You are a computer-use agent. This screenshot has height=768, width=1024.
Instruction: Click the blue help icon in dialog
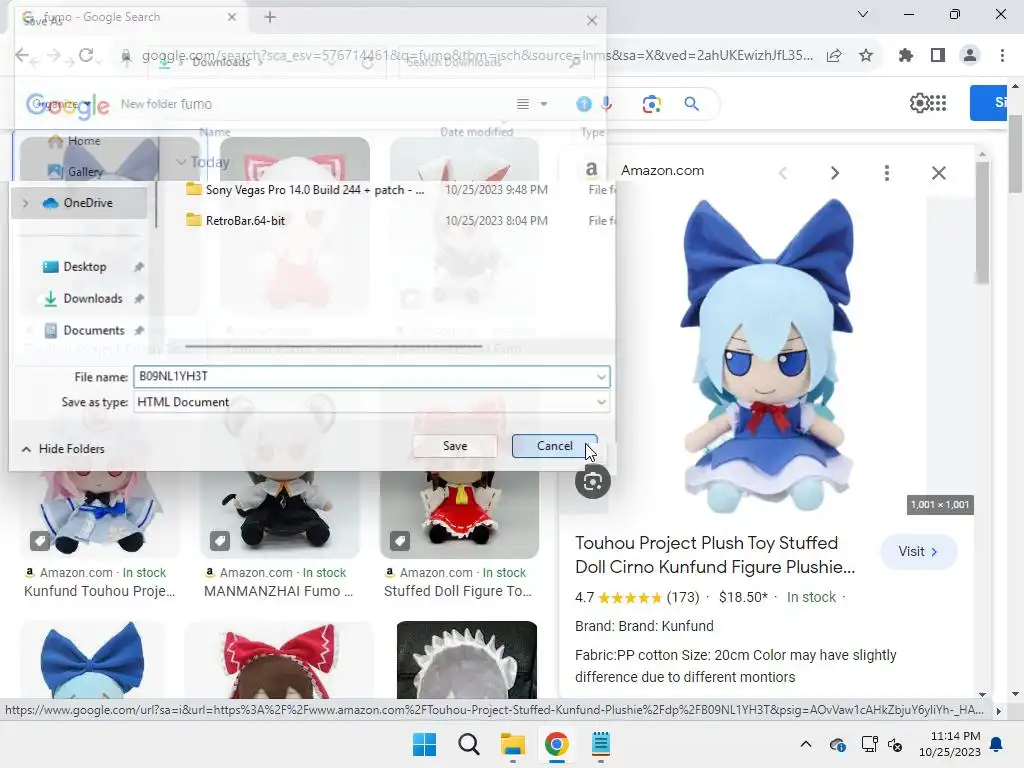pos(584,104)
